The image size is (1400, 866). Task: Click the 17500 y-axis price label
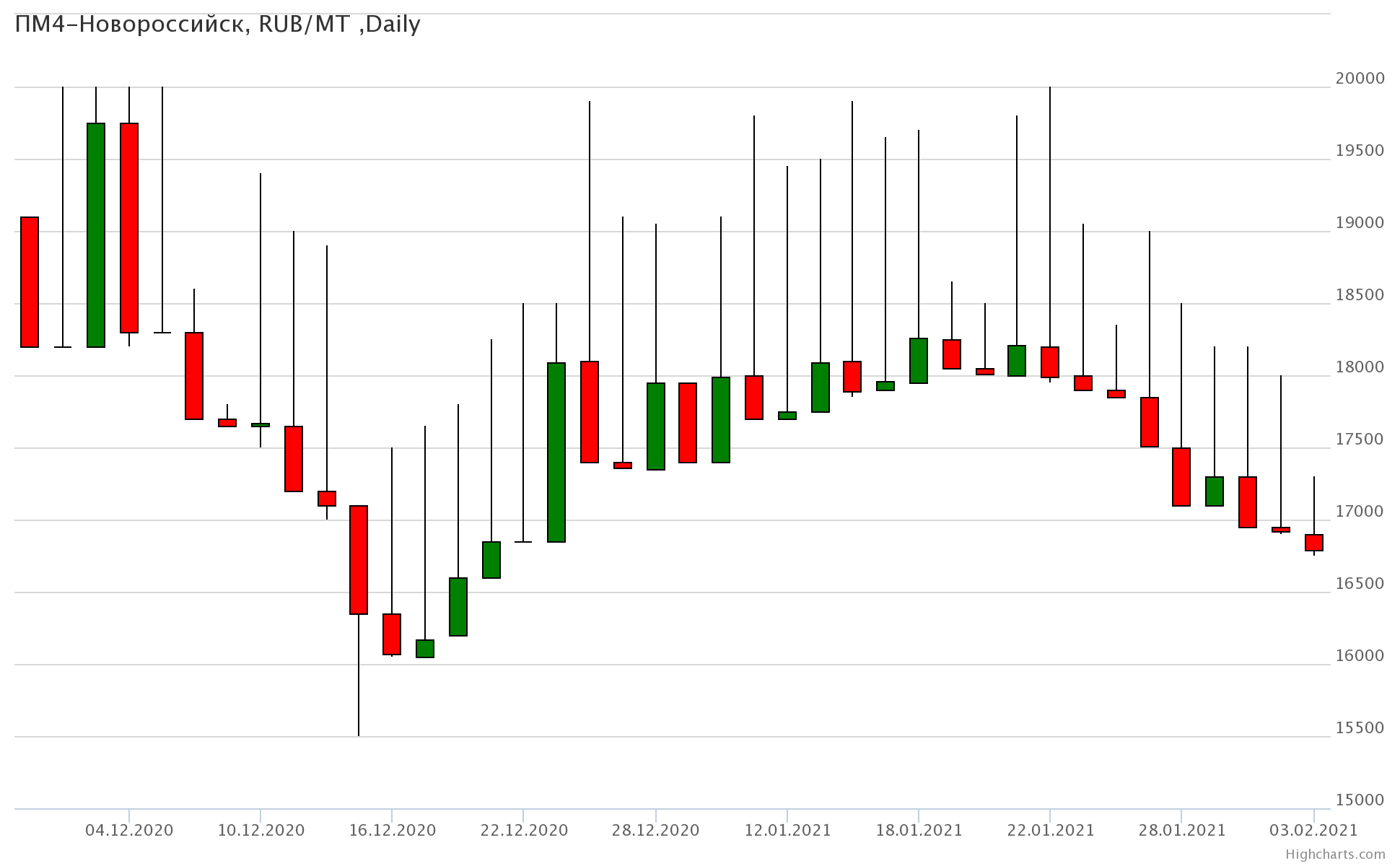click(x=1360, y=439)
